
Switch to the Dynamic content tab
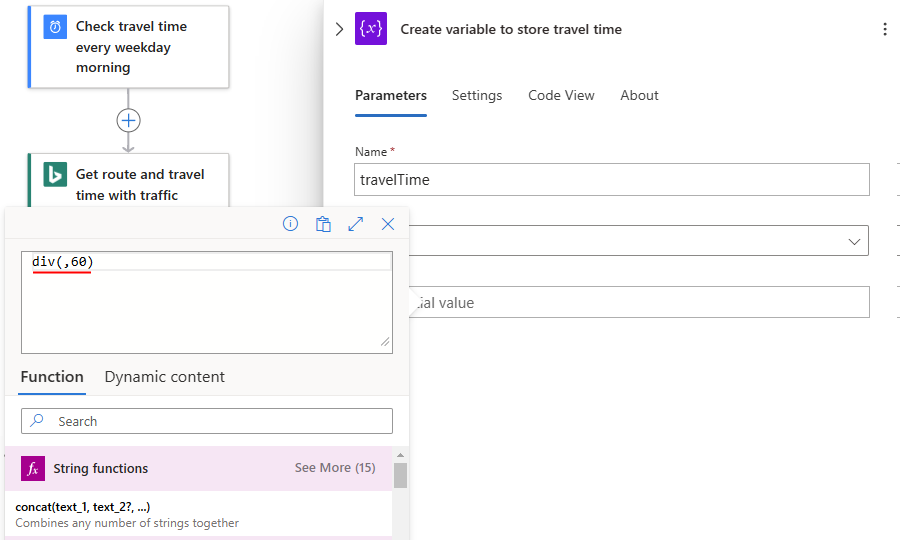point(164,377)
